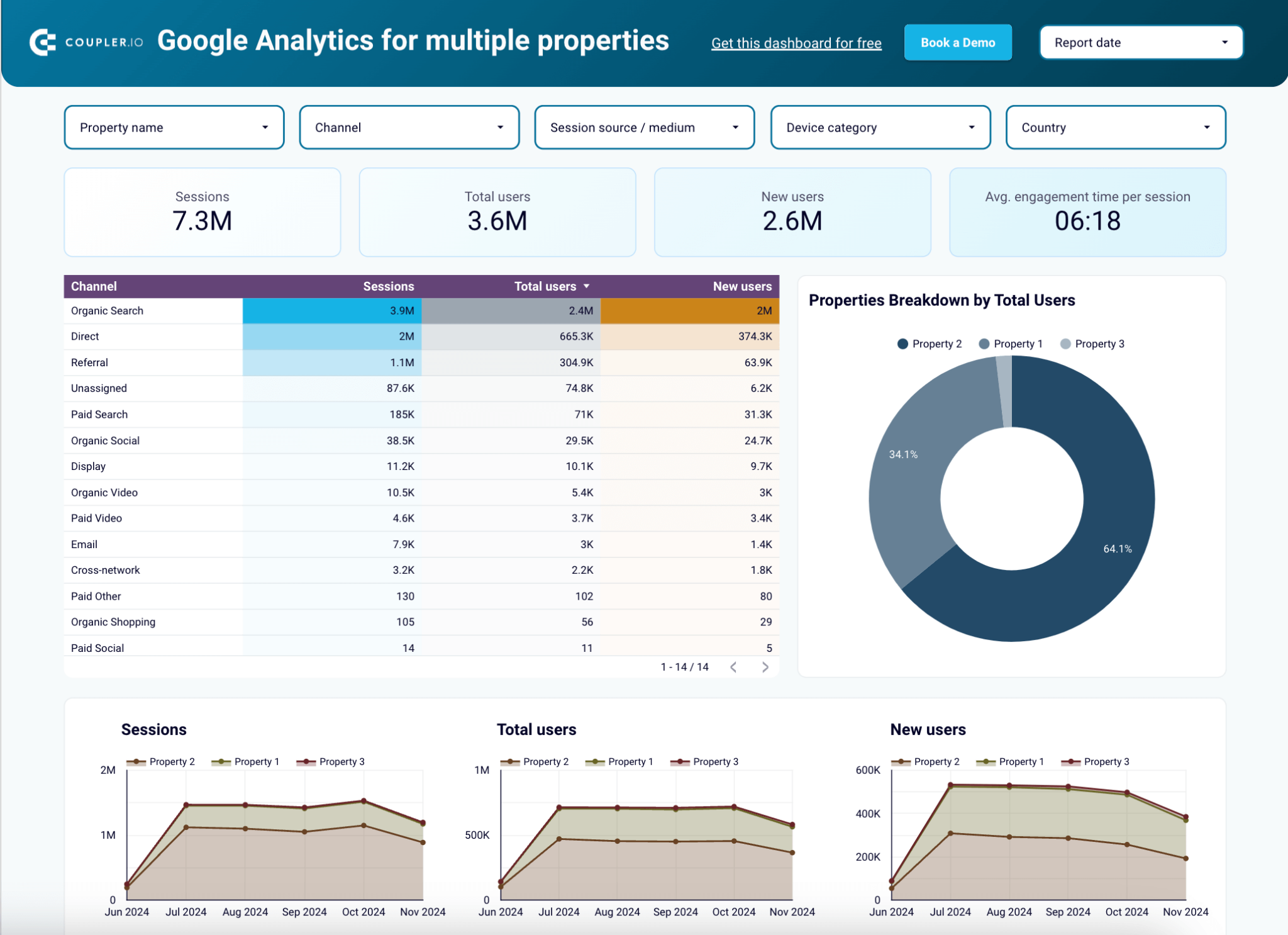Open the Property name filter dropdown
Image resolution: width=1288 pixels, height=935 pixels.
point(174,127)
